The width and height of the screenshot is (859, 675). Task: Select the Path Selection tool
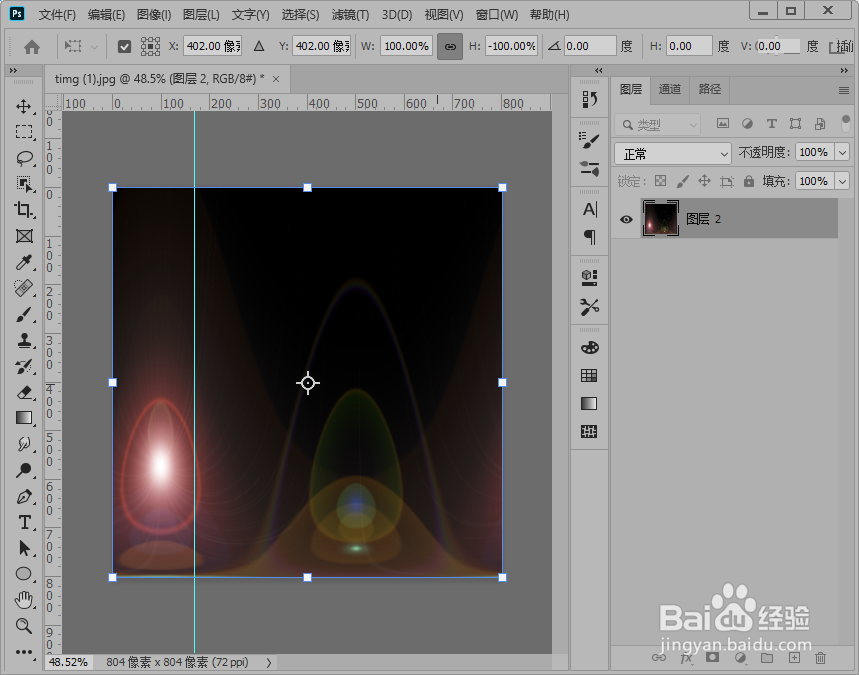24,548
